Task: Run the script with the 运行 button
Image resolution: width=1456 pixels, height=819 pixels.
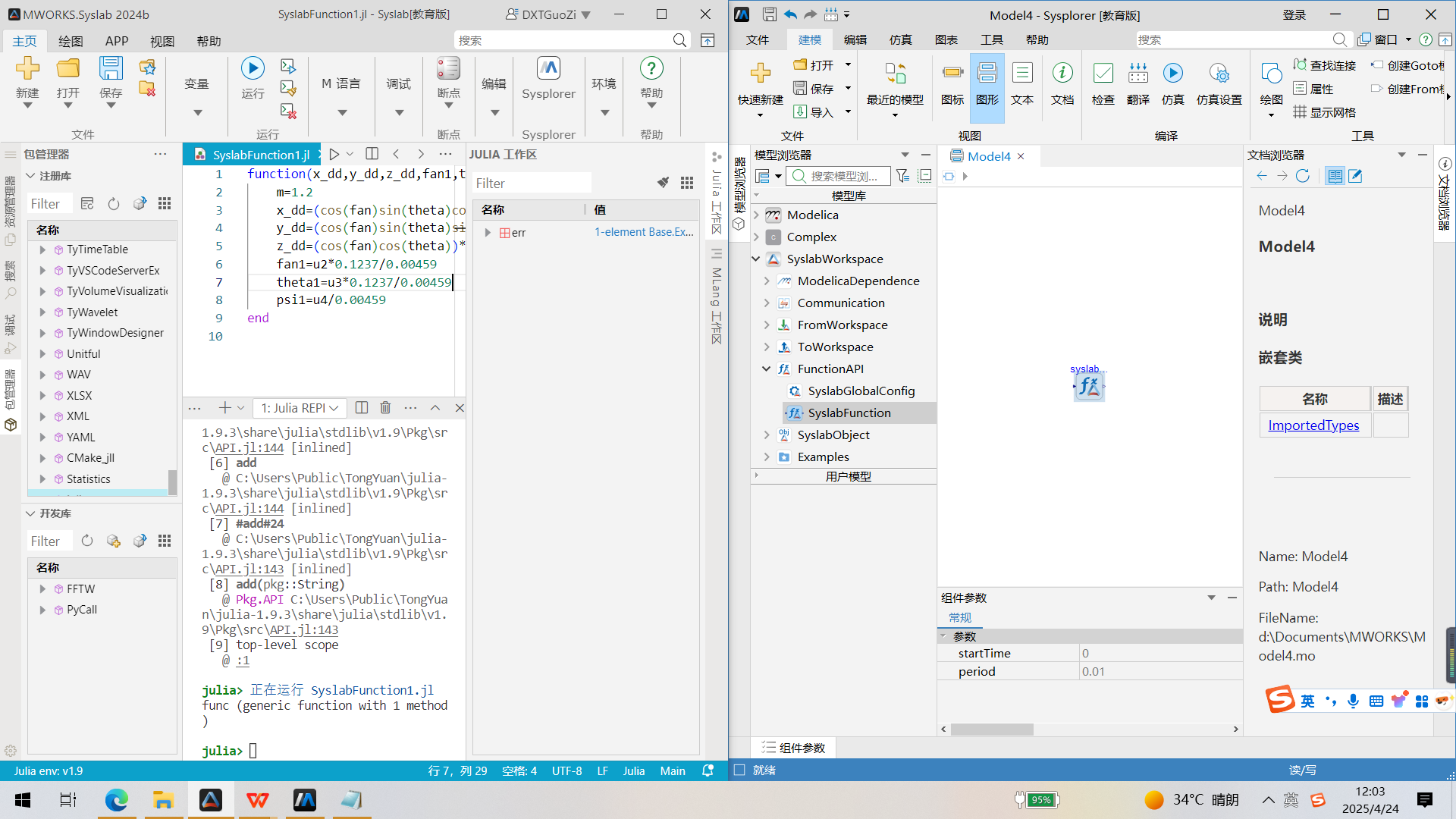Action: tap(253, 68)
